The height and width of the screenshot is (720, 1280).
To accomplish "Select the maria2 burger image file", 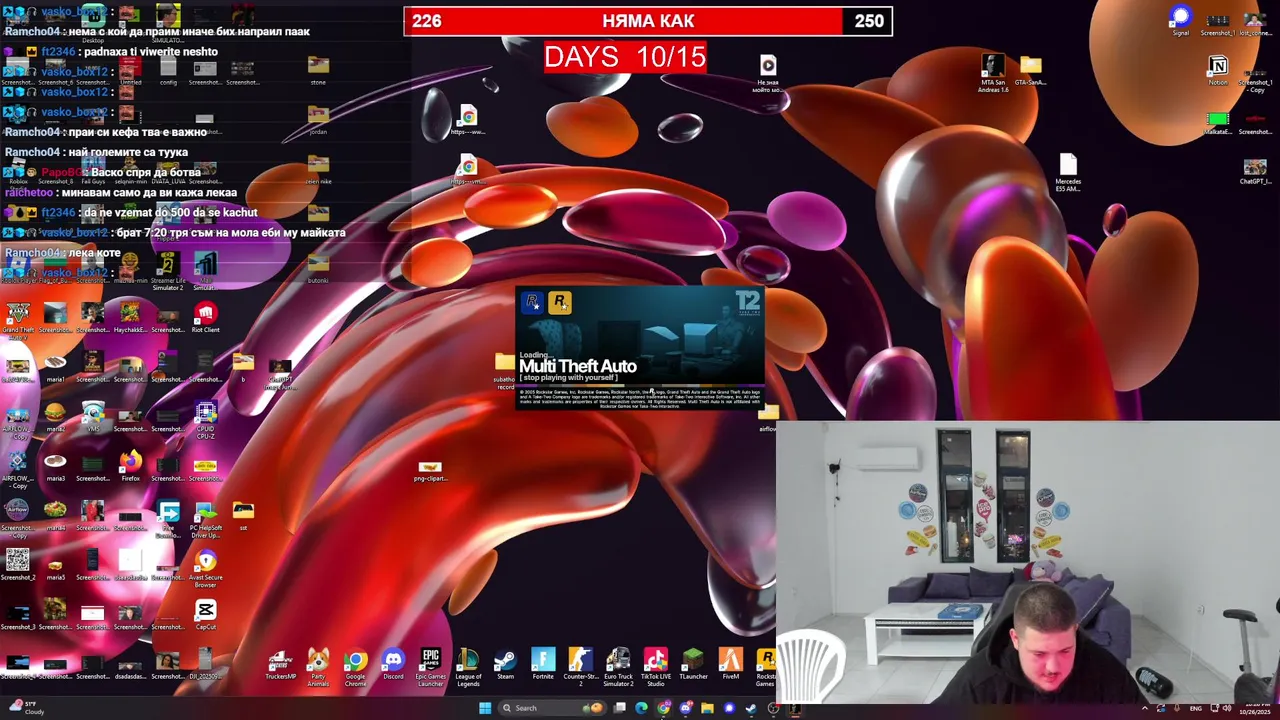I will tap(55, 416).
